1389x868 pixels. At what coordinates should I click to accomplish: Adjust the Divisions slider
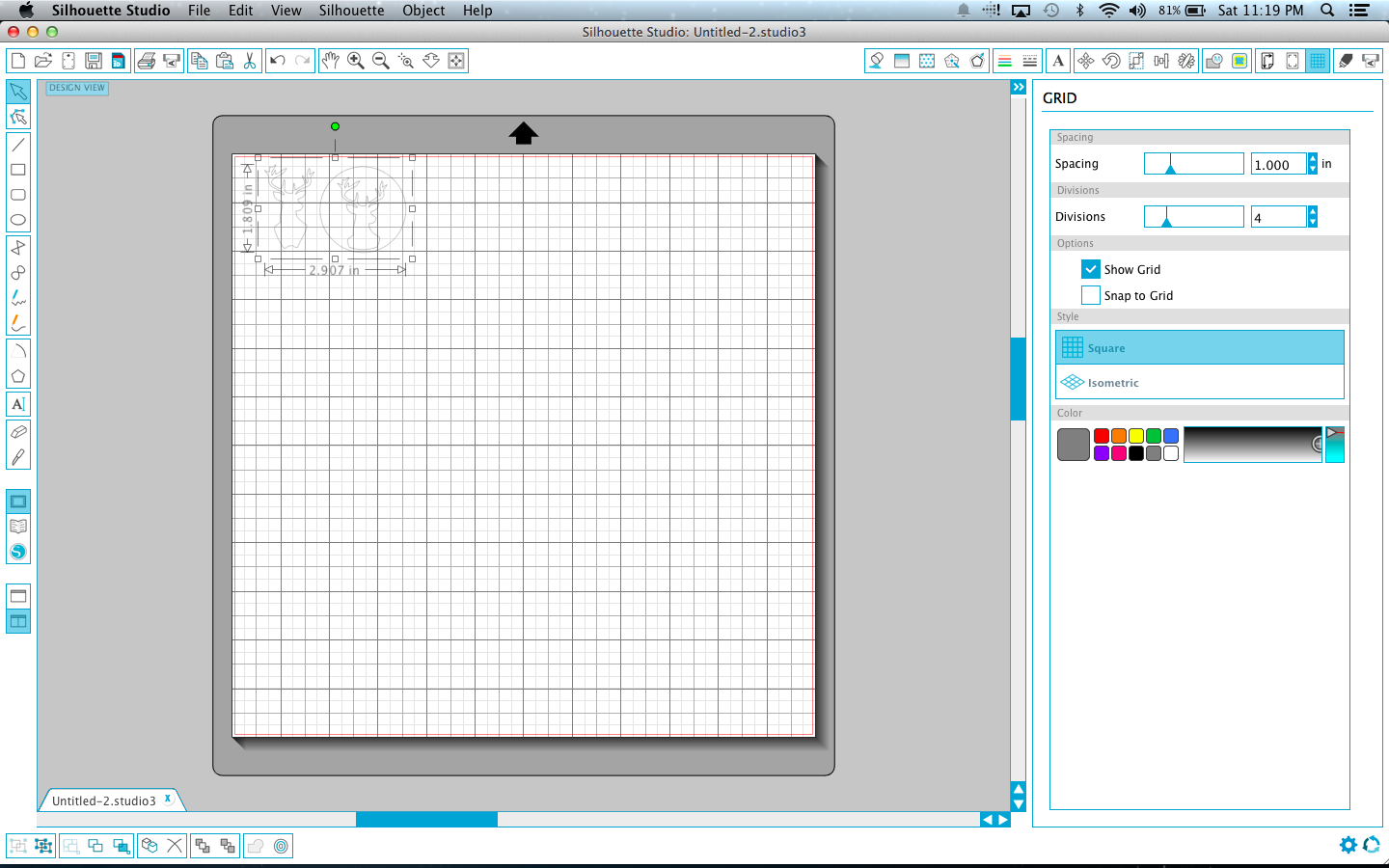pos(1193,217)
